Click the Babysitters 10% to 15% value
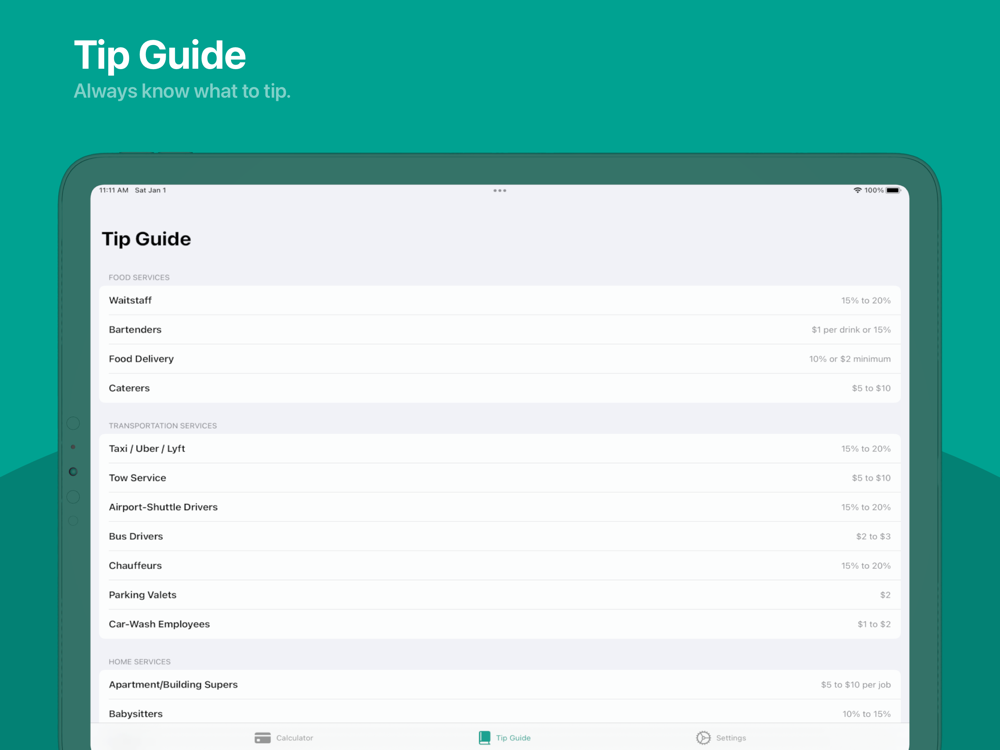Screen dimensions: 1000x750 click(866, 714)
